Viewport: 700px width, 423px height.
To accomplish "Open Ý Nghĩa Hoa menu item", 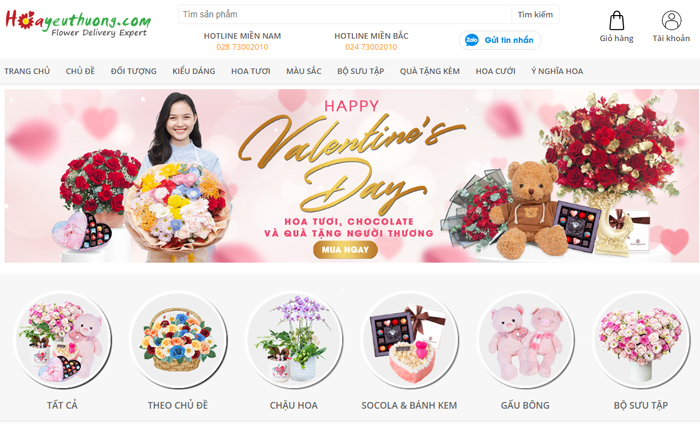I will [x=557, y=71].
